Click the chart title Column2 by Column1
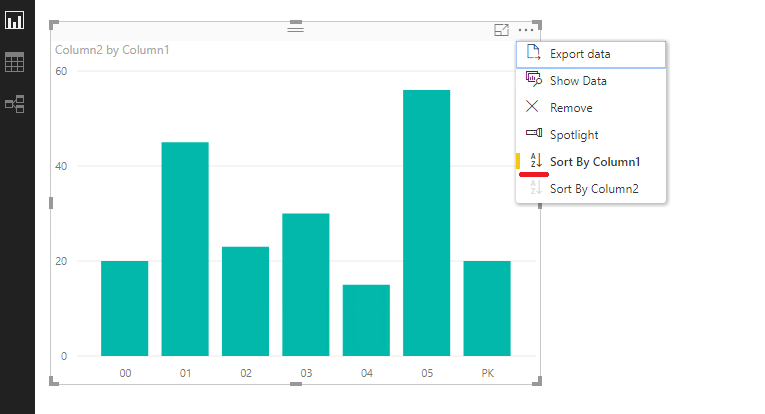The height and width of the screenshot is (414, 765). (112, 50)
